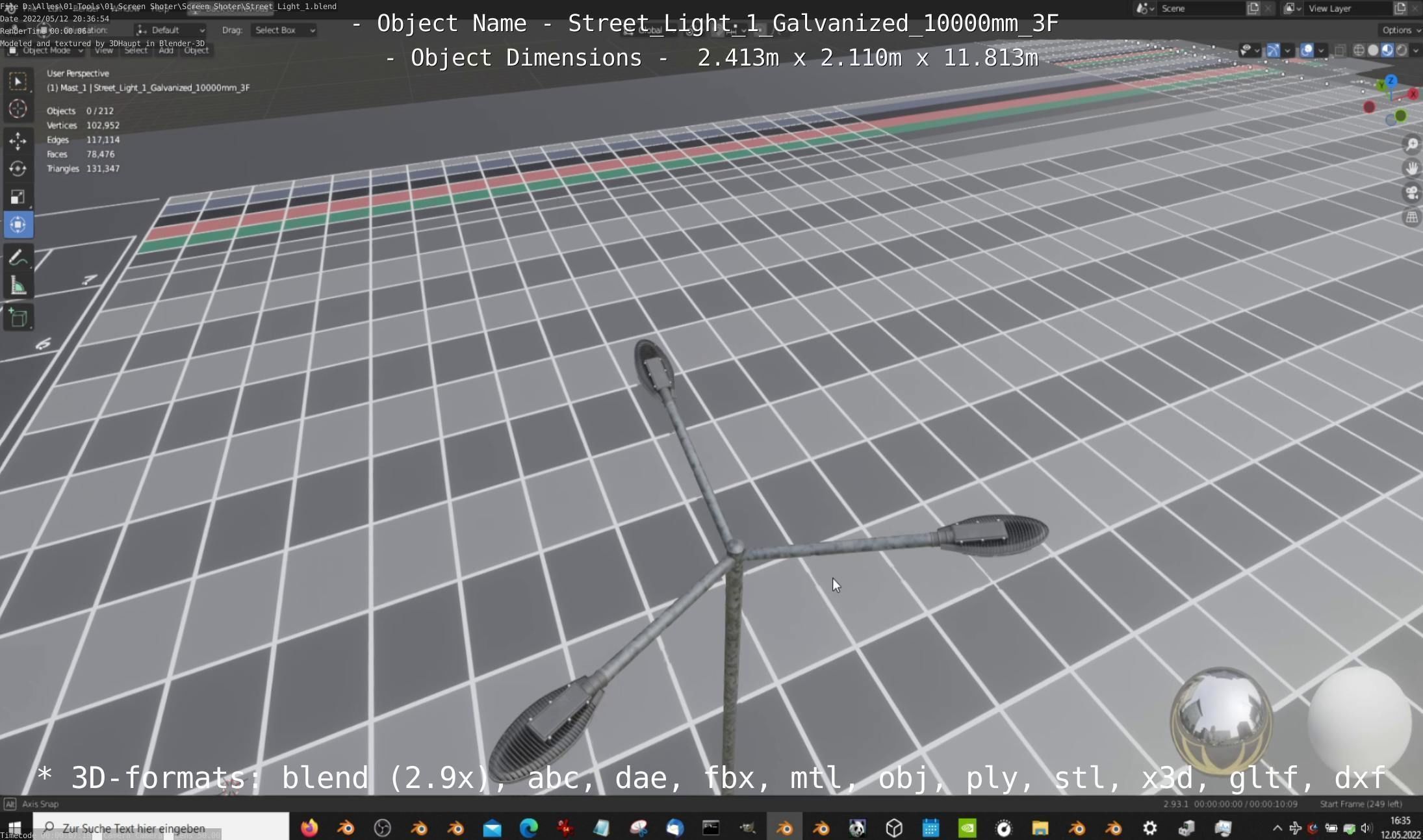Switch to solid shading
The image size is (1423, 840).
(x=1373, y=50)
